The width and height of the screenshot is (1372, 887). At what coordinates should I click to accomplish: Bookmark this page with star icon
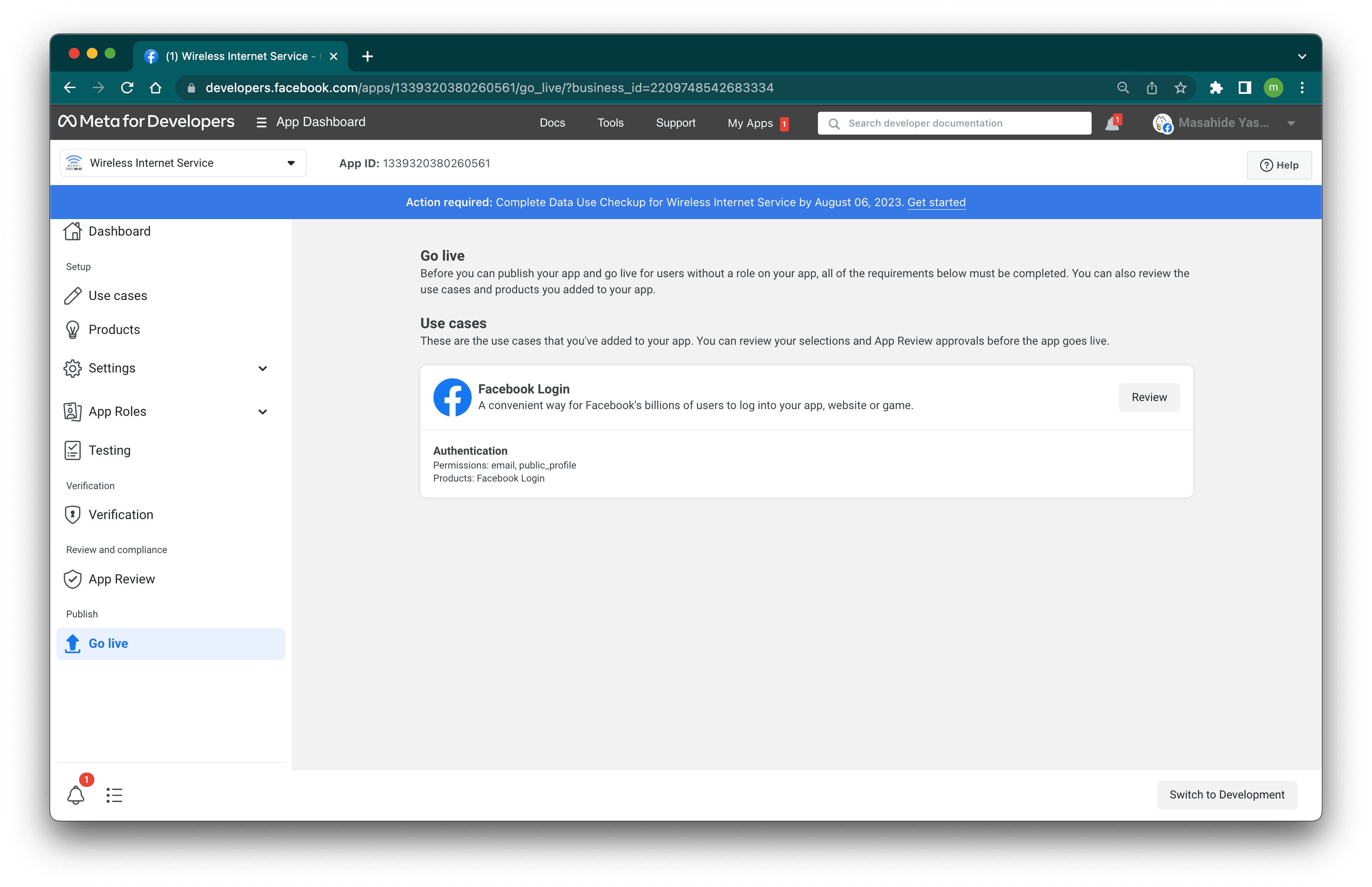pyautogui.click(x=1180, y=88)
